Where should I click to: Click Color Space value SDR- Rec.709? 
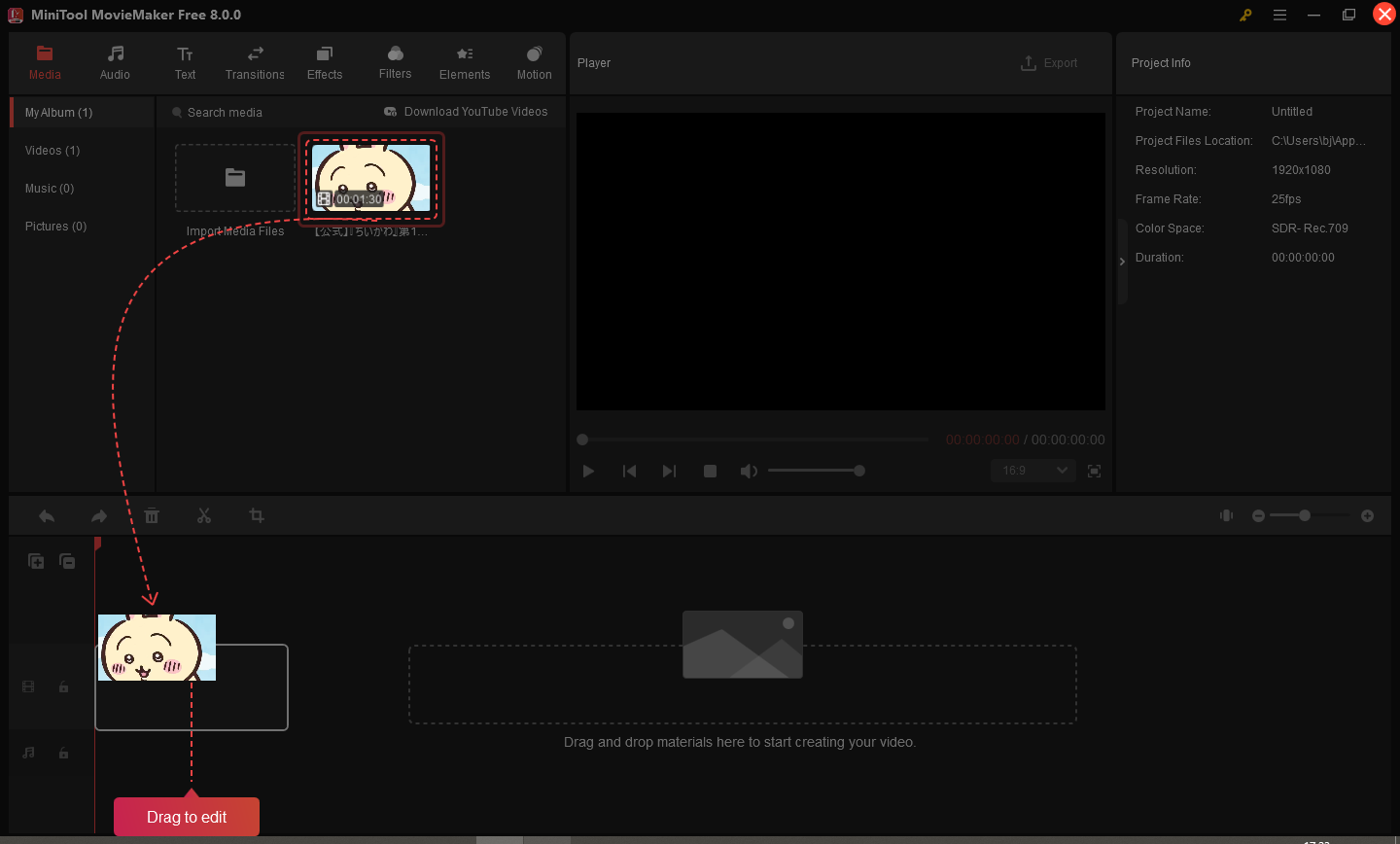(1310, 229)
